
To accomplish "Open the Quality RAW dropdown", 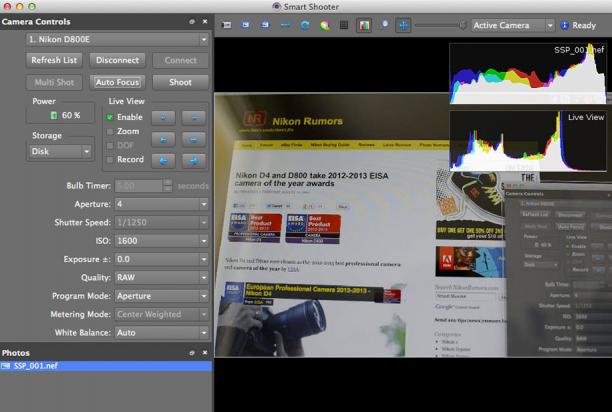I will 162,277.
